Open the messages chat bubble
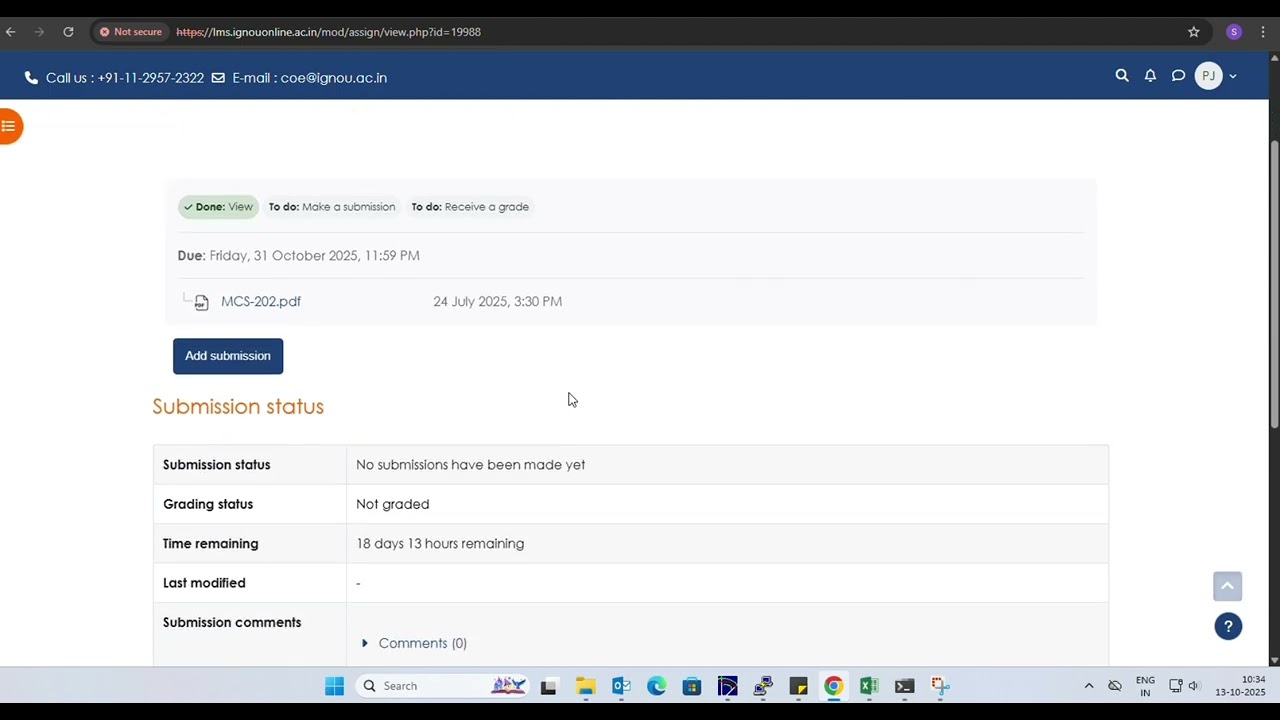The image size is (1280, 720). [x=1178, y=76]
